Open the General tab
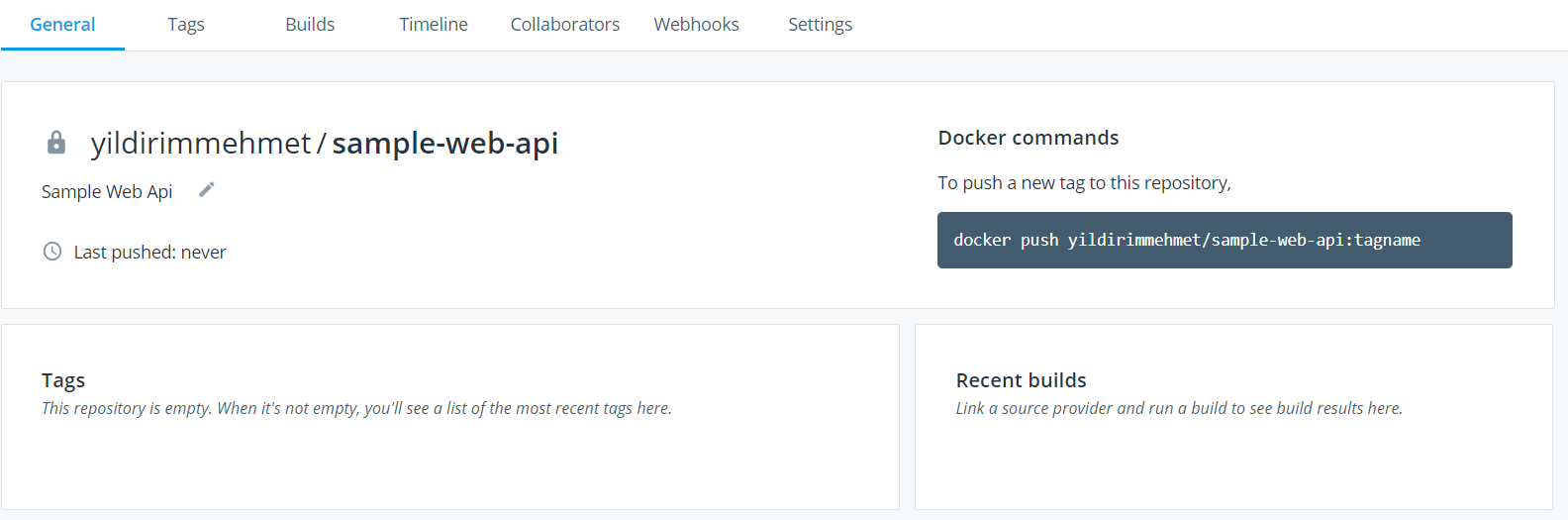 pyautogui.click(x=62, y=25)
